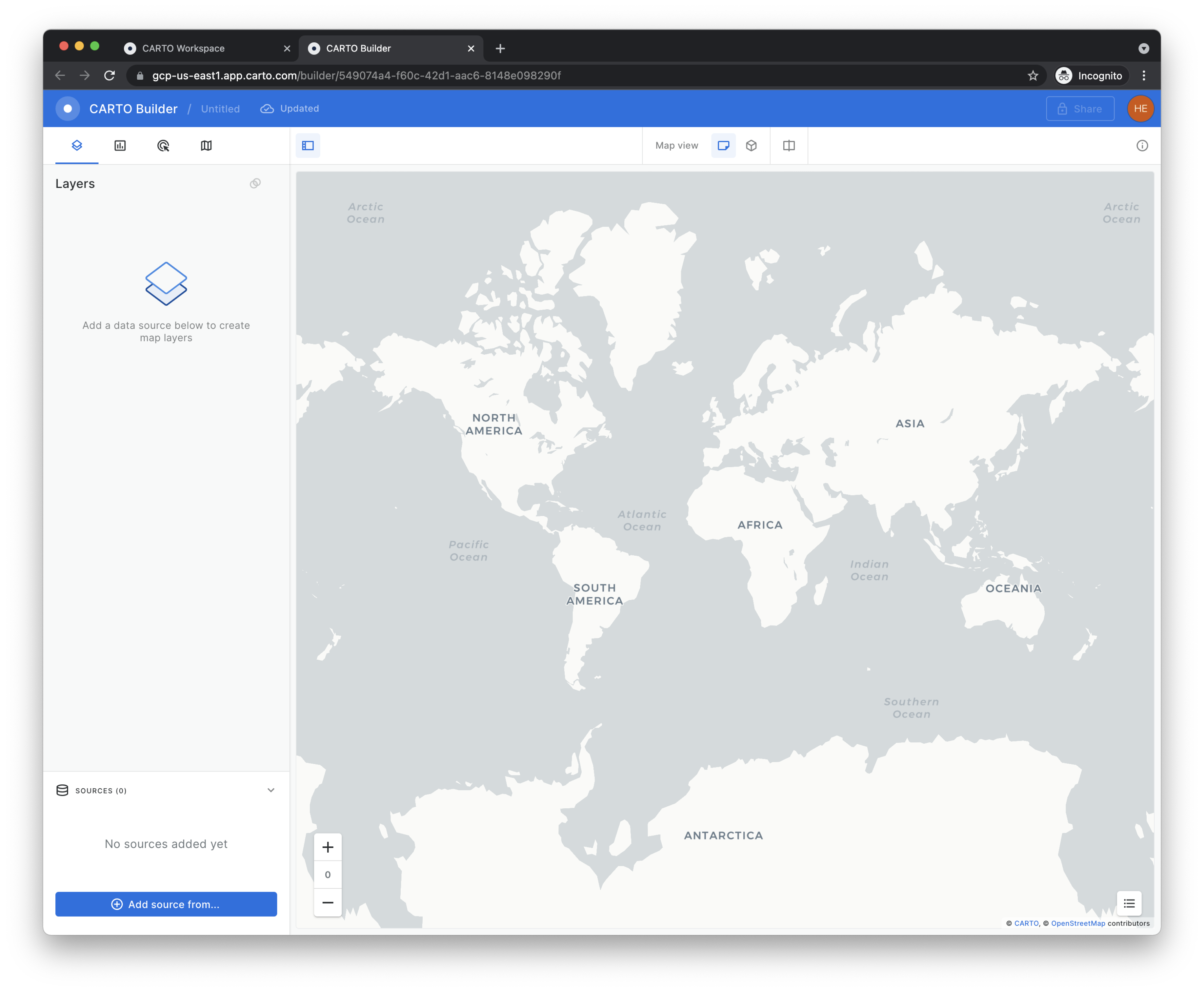The image size is (1204, 992).
Task: Open the Interactions tab icon
Action: [x=163, y=146]
